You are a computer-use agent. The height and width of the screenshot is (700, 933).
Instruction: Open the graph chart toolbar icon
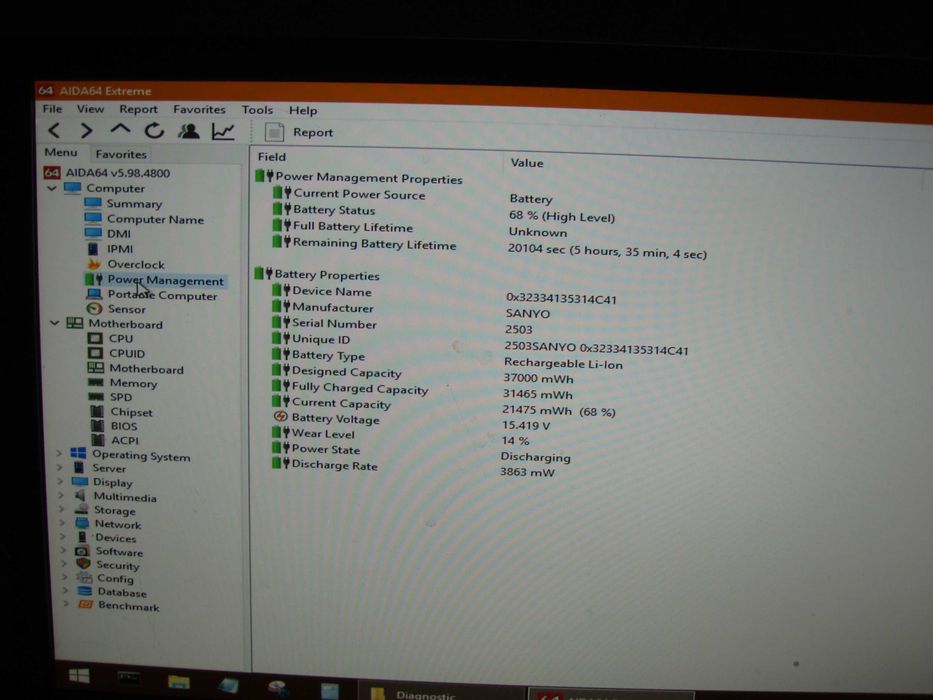(223, 132)
